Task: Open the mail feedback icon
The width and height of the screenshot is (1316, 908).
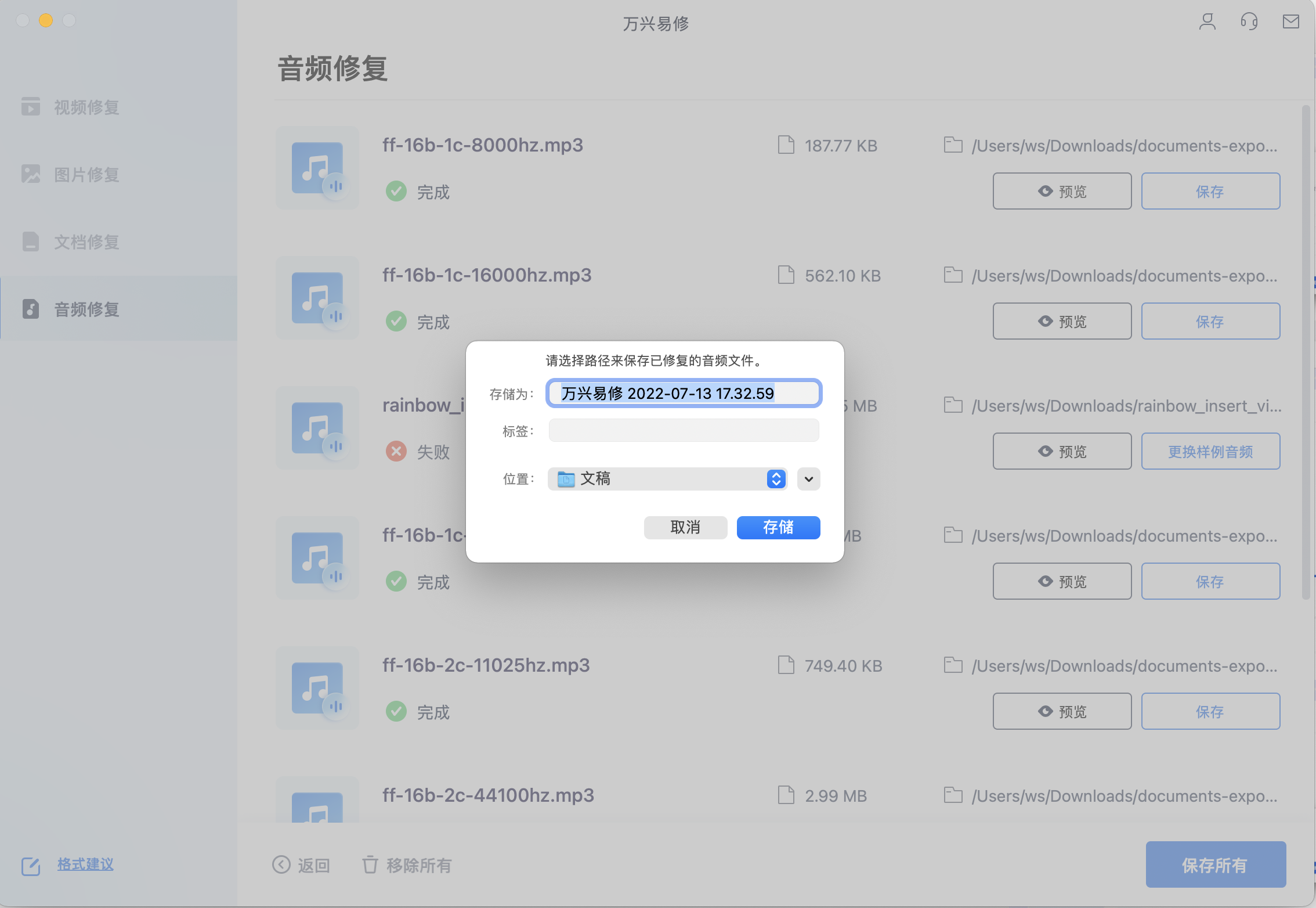Action: [1290, 21]
